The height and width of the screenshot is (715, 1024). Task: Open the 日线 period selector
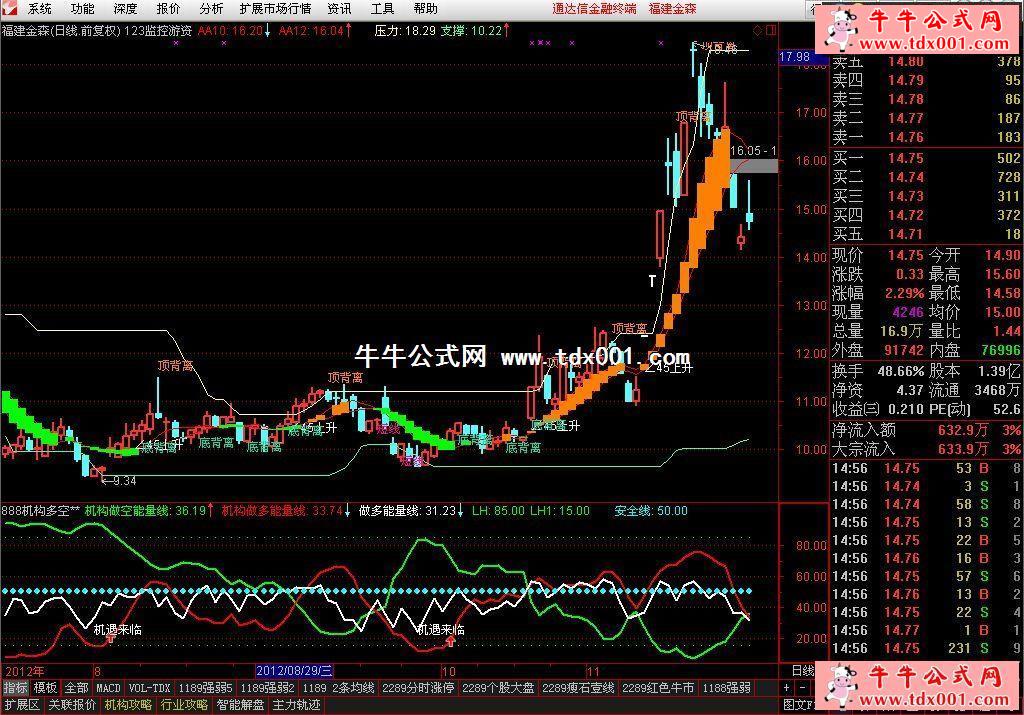[802, 670]
